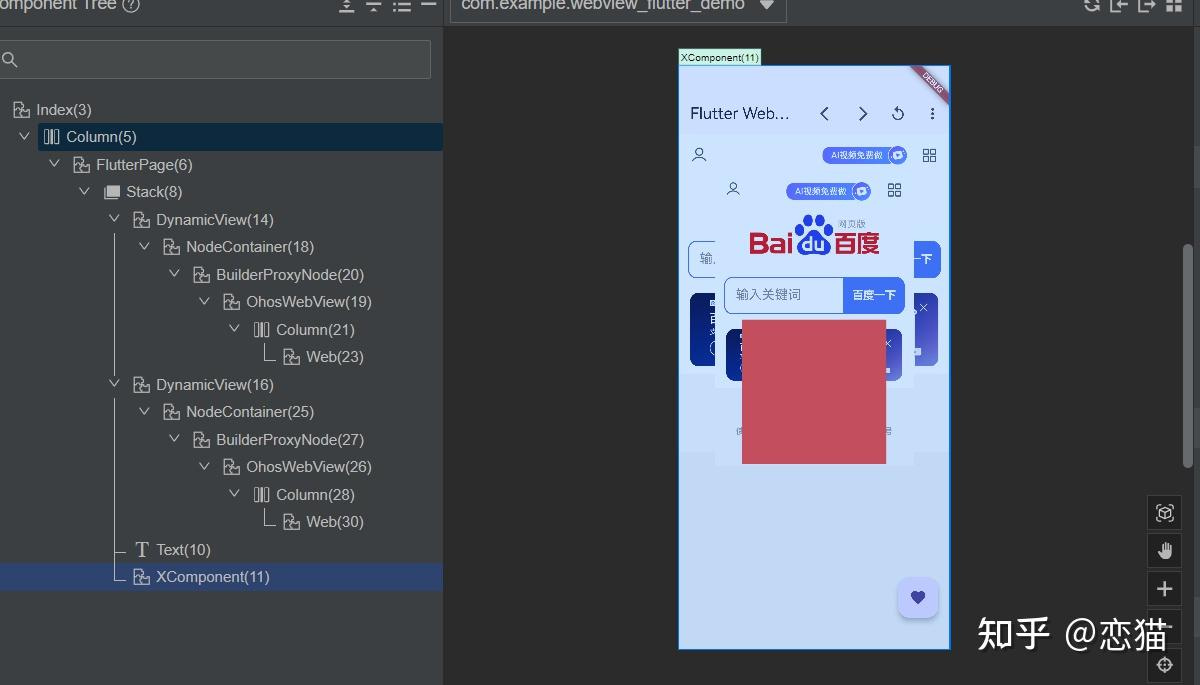
Task: Click the red rectangle overlay in the preview
Action: [814, 391]
